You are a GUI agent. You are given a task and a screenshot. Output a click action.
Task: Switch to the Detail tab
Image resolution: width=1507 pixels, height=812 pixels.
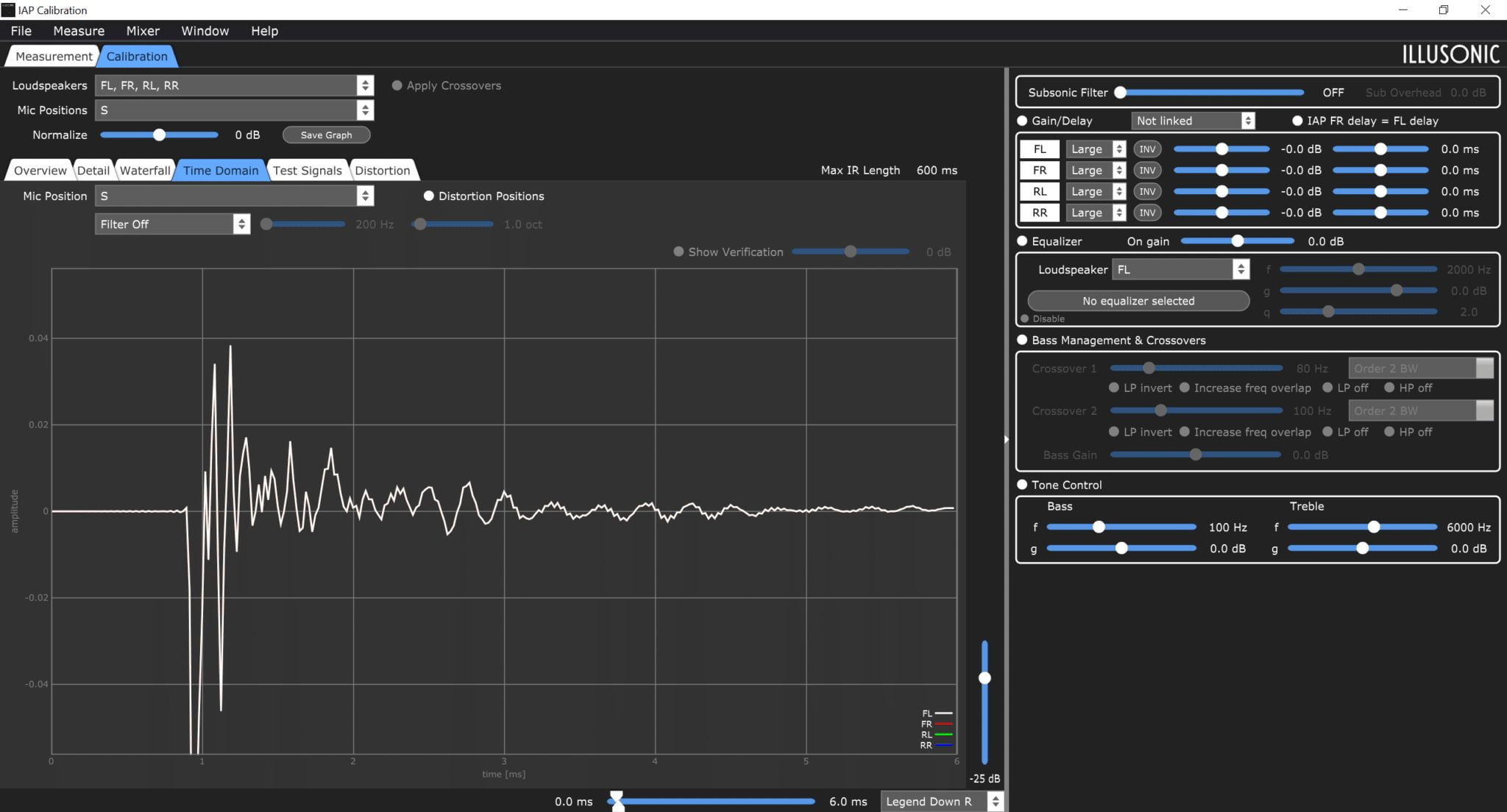pyautogui.click(x=93, y=171)
